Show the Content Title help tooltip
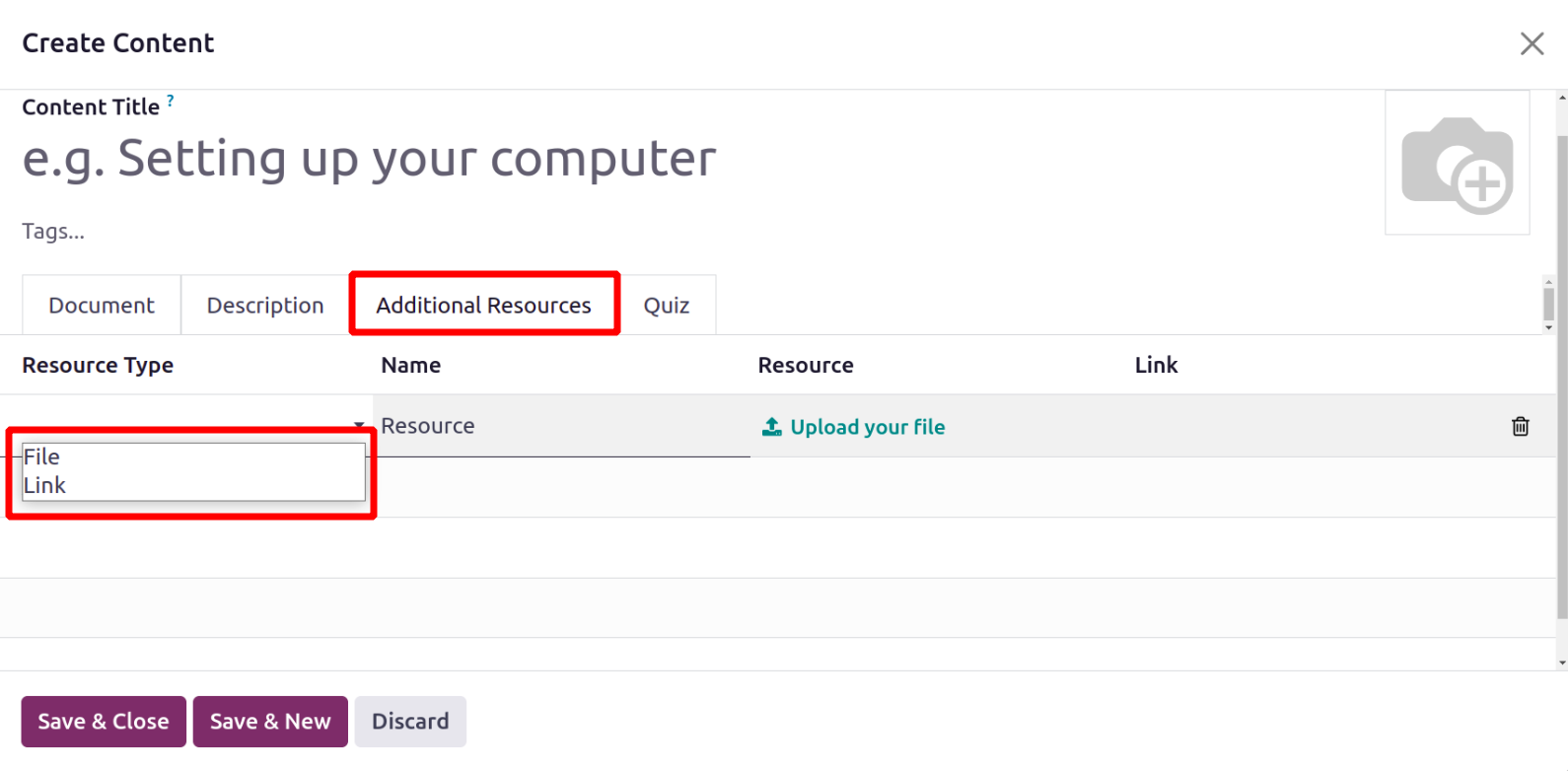 (x=171, y=101)
